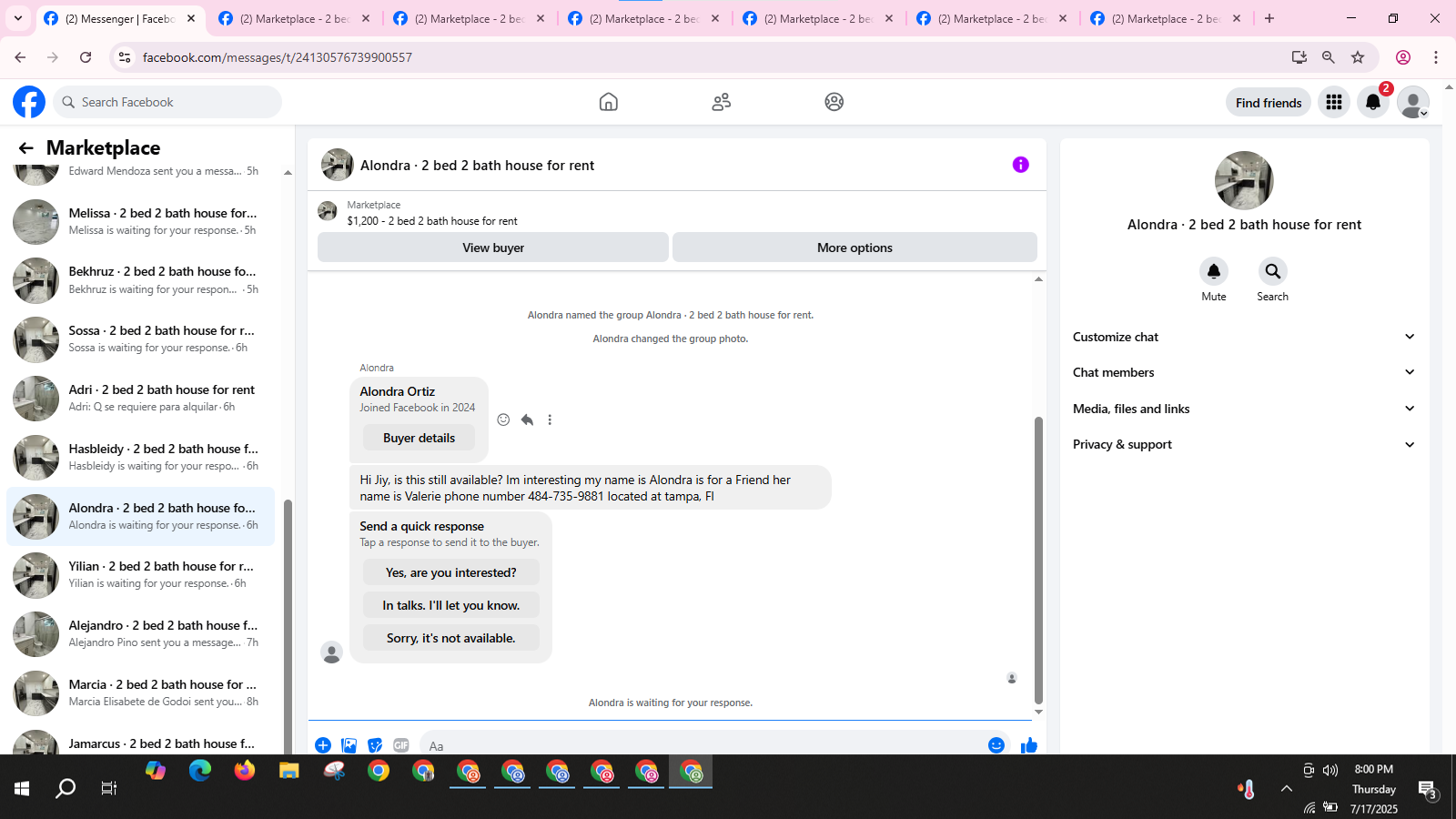Send quick response "In talks. I'll let you know."
This screenshot has width=1456, height=819.
point(450,605)
